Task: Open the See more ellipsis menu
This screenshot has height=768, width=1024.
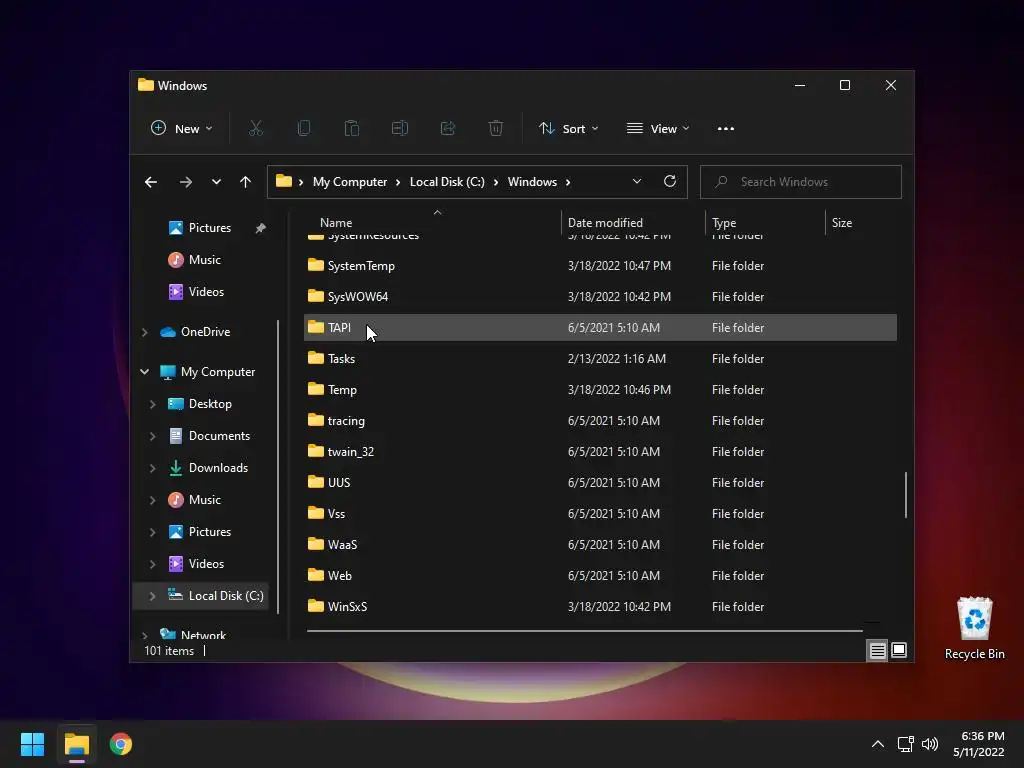Action: click(x=726, y=129)
